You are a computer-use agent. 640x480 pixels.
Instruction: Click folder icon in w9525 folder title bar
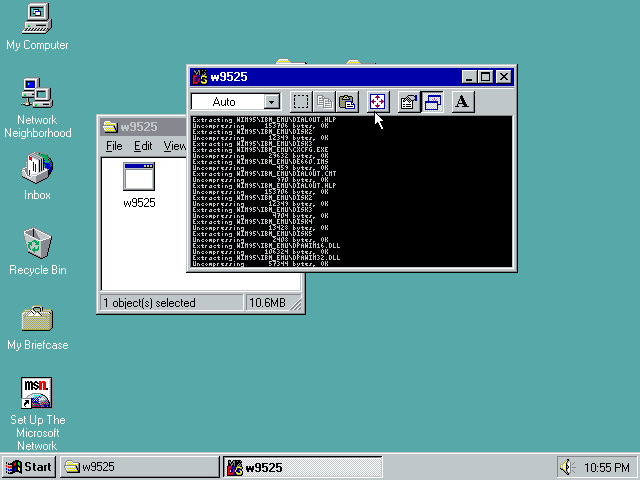110,127
